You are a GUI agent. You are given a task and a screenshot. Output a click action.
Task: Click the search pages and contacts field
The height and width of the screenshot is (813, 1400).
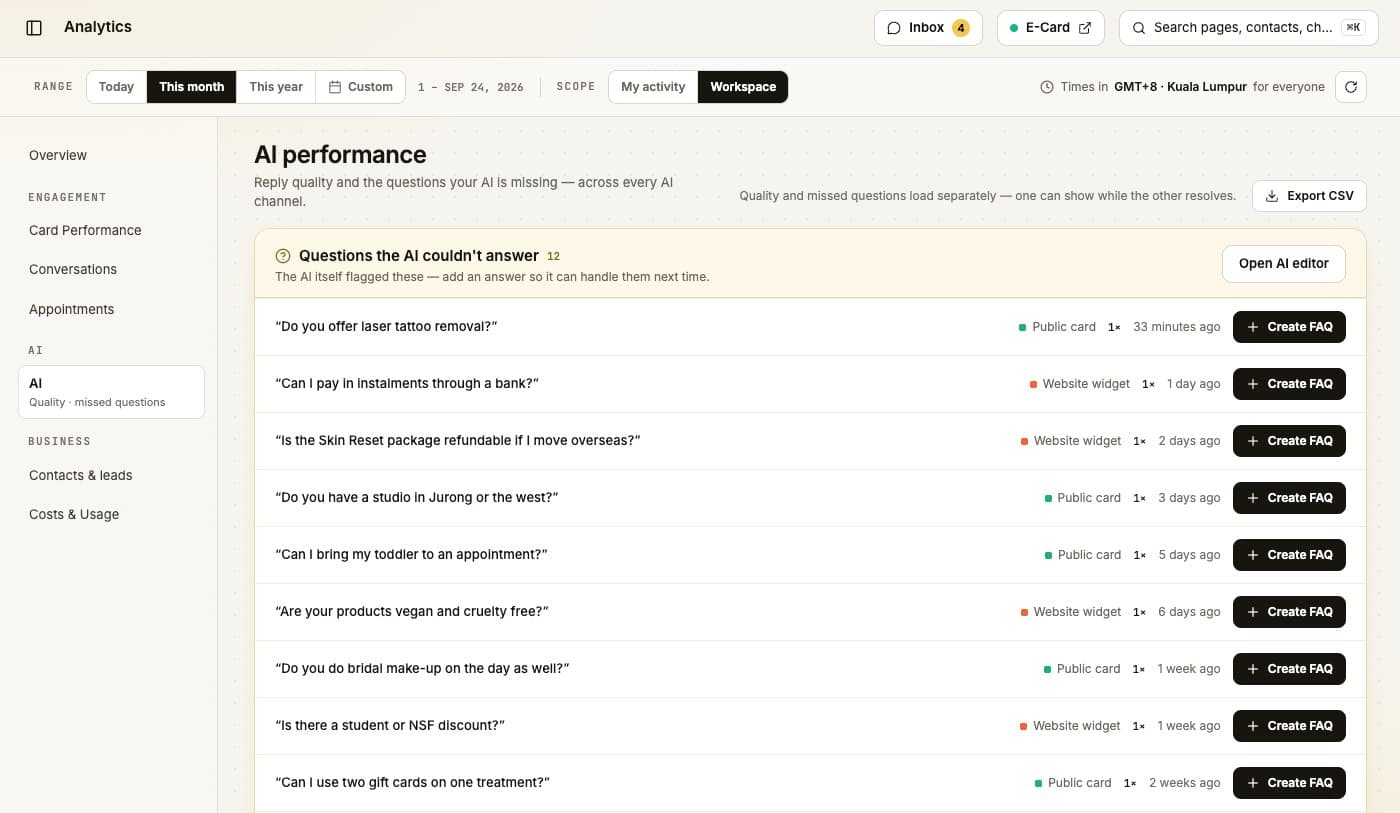click(x=1249, y=28)
